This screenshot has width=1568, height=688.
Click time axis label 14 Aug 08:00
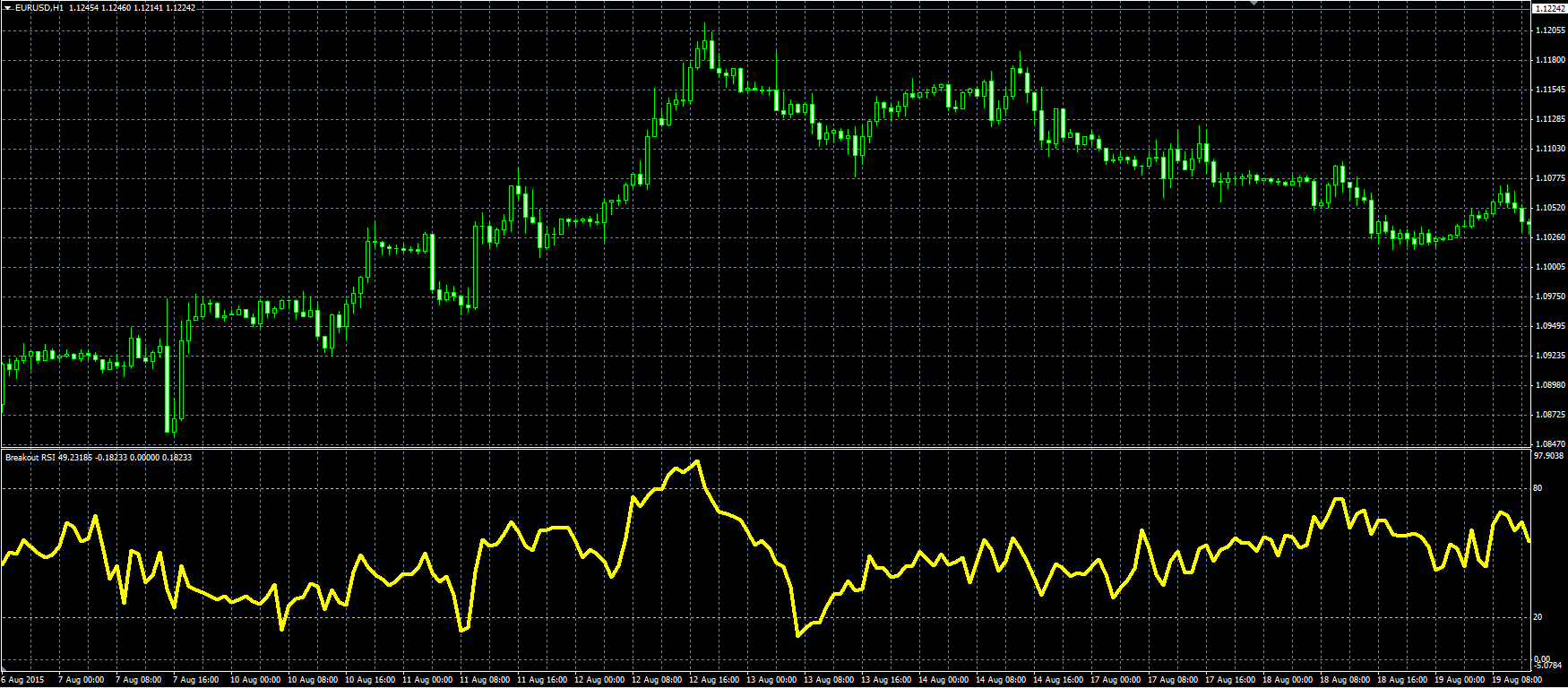(1001, 680)
